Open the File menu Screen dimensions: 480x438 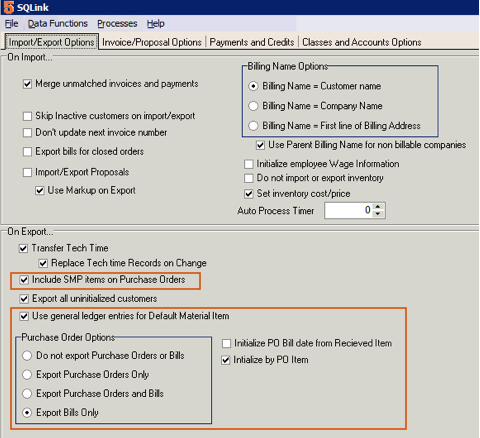[12, 24]
